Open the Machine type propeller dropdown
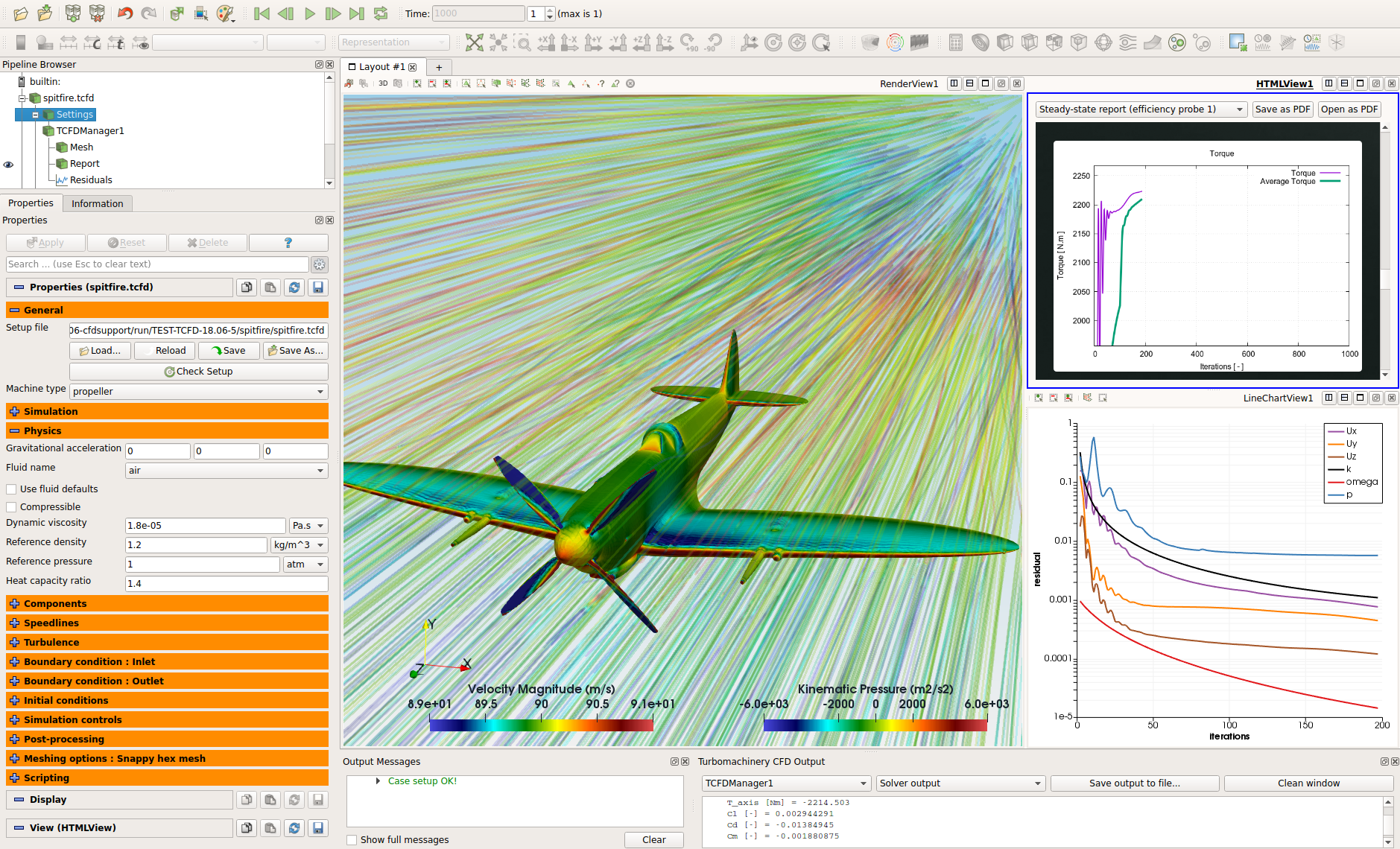The height and width of the screenshot is (849, 1400). point(198,392)
